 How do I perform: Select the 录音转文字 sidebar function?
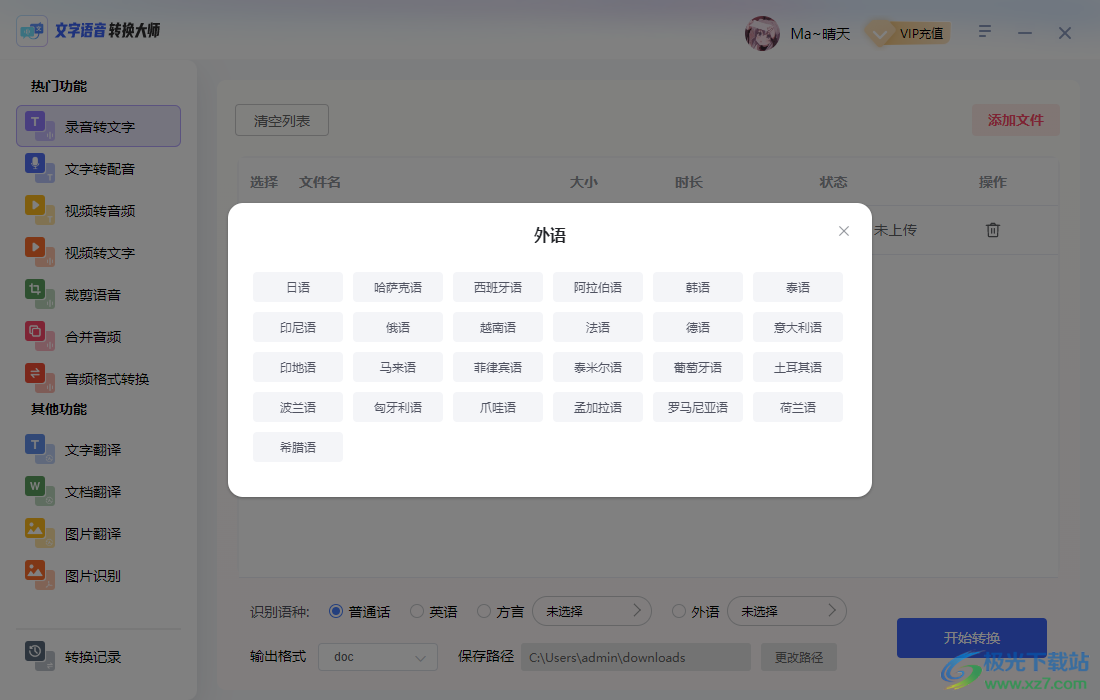[97, 126]
